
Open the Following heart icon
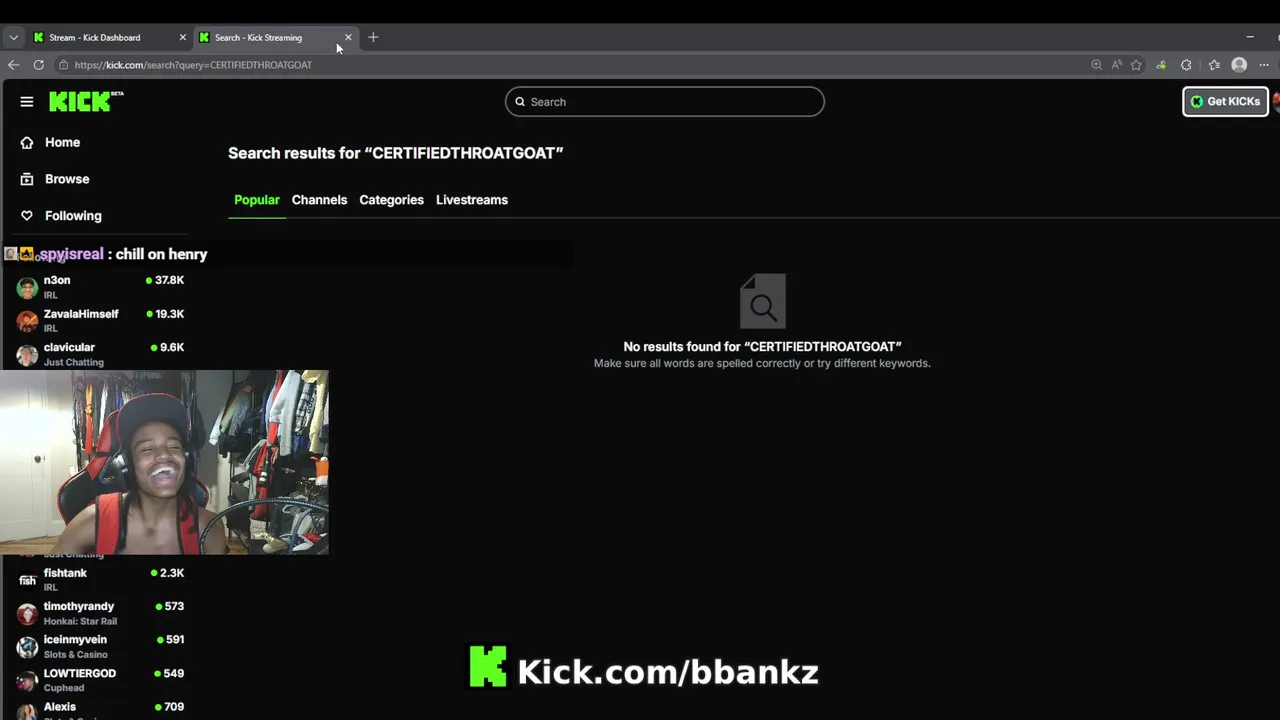point(27,216)
